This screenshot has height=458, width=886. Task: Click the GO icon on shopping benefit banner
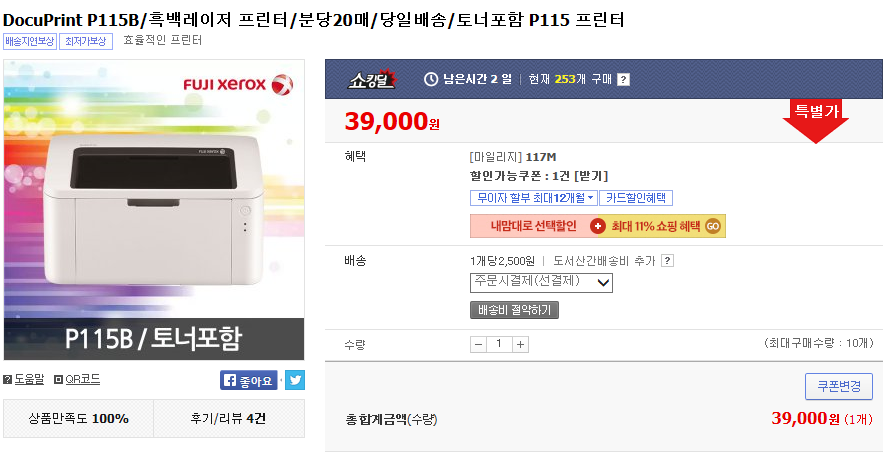click(x=713, y=227)
